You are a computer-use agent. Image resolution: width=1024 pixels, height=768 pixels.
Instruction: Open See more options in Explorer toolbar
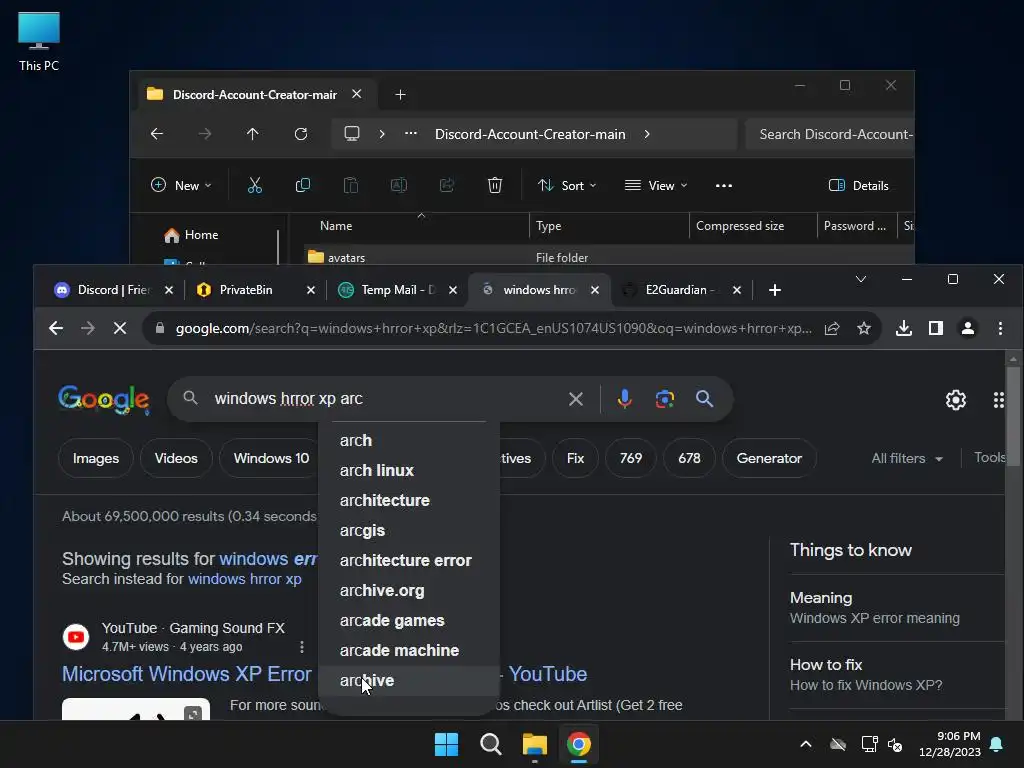[x=724, y=185]
